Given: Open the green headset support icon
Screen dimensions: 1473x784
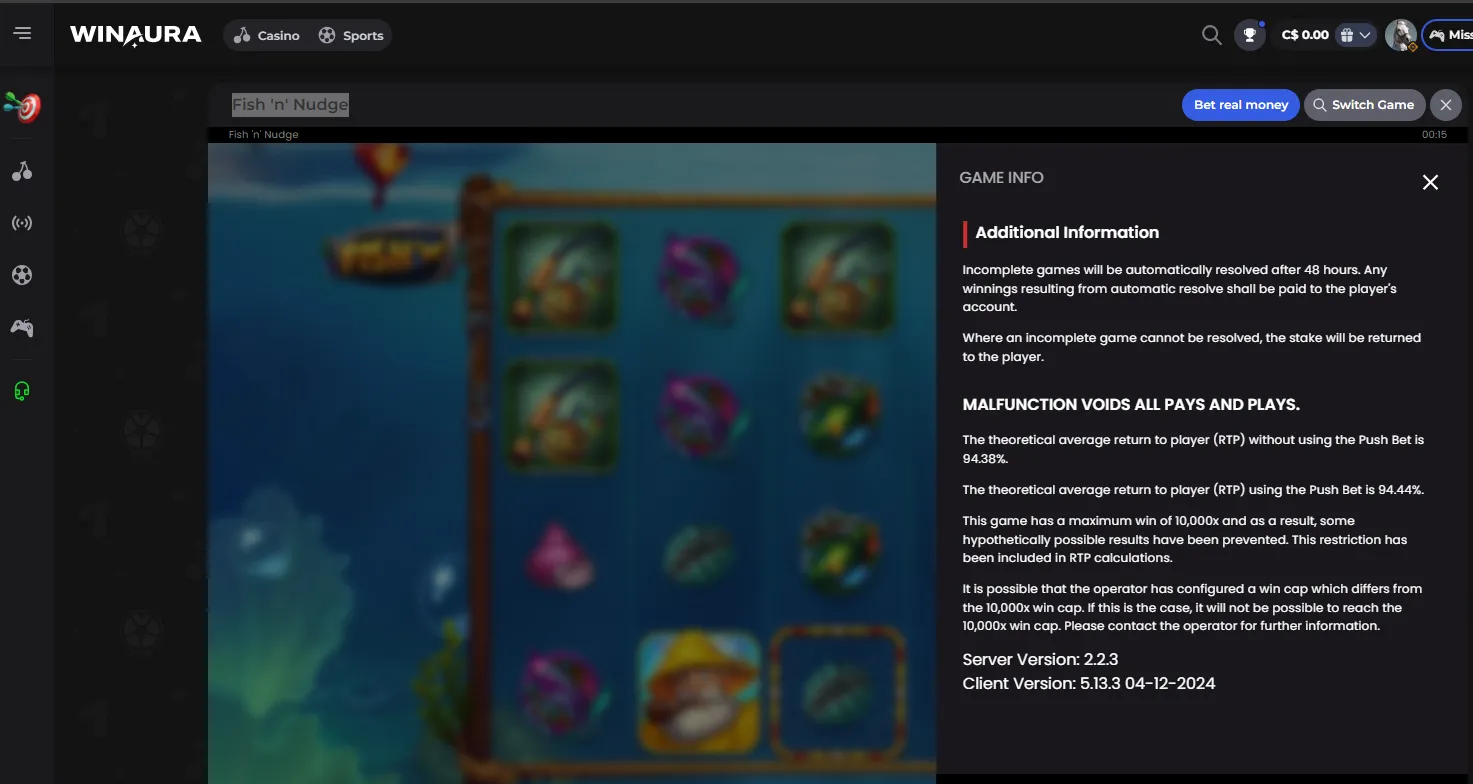Looking at the screenshot, I should [22, 391].
